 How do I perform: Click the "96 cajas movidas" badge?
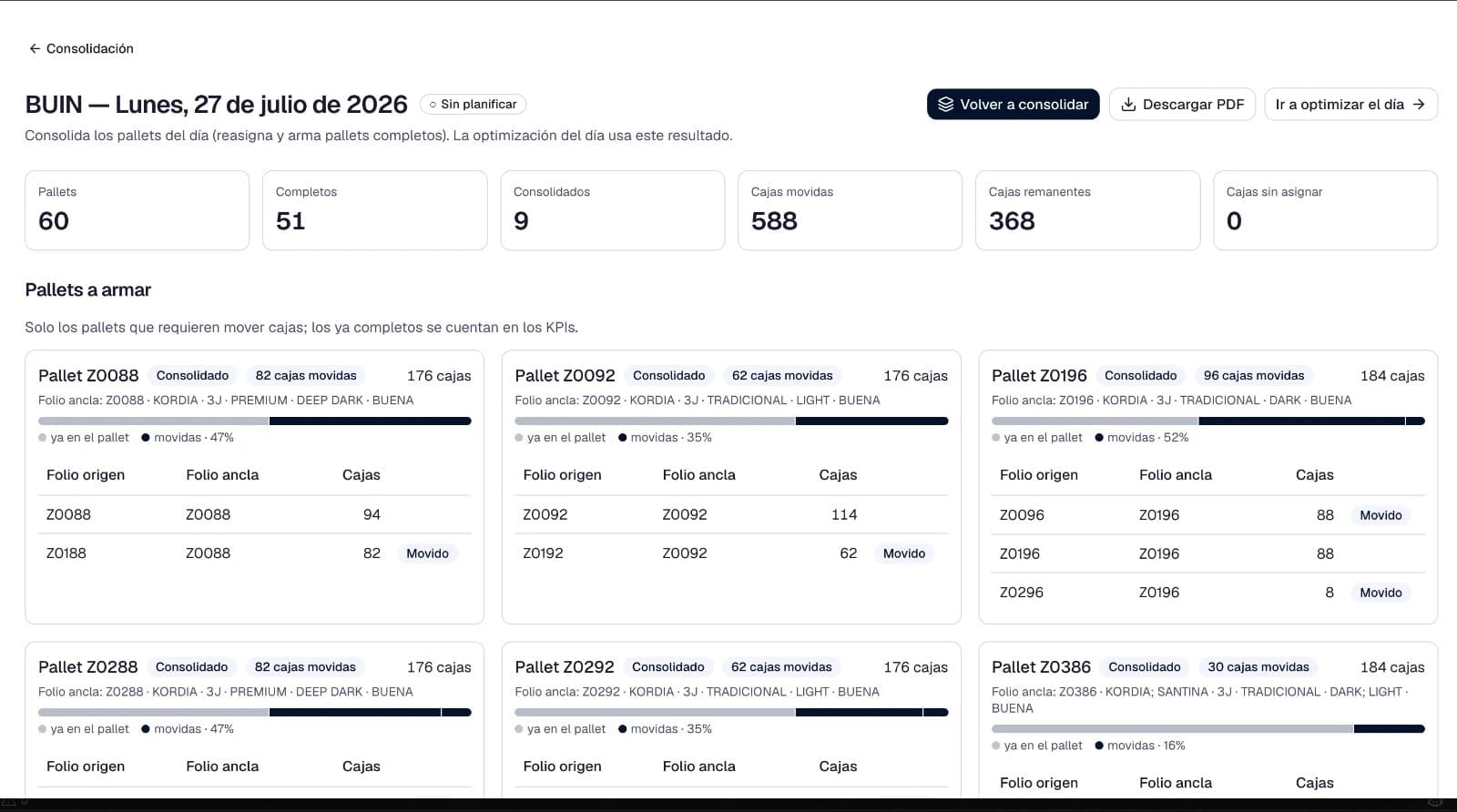pyautogui.click(x=1254, y=376)
